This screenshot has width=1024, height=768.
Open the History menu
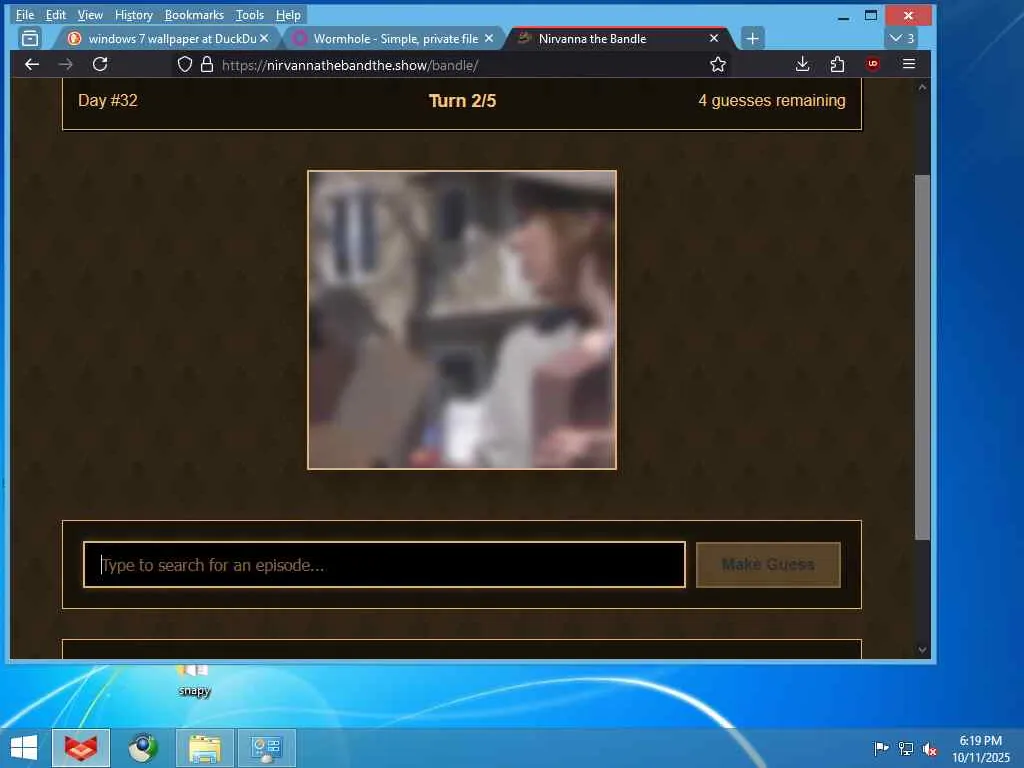point(133,14)
